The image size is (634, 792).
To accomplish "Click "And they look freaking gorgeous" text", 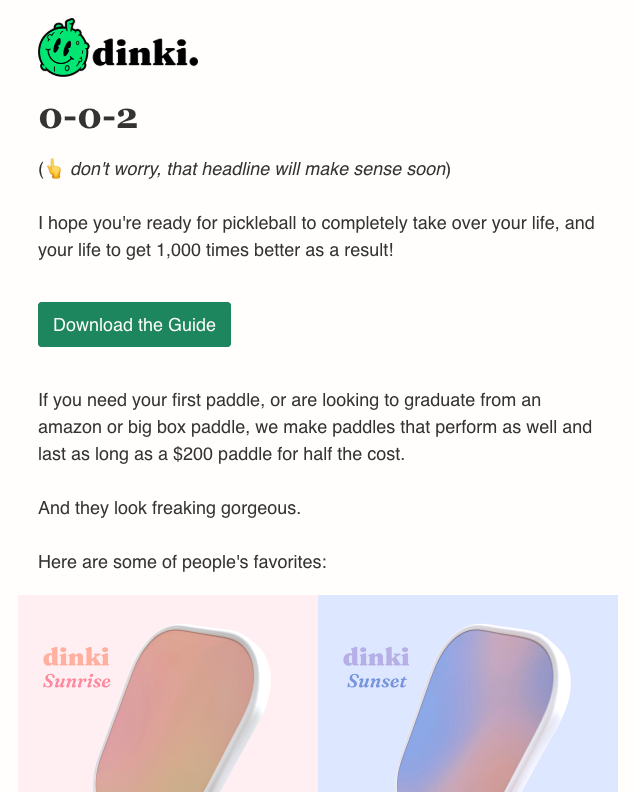I will (169, 508).
